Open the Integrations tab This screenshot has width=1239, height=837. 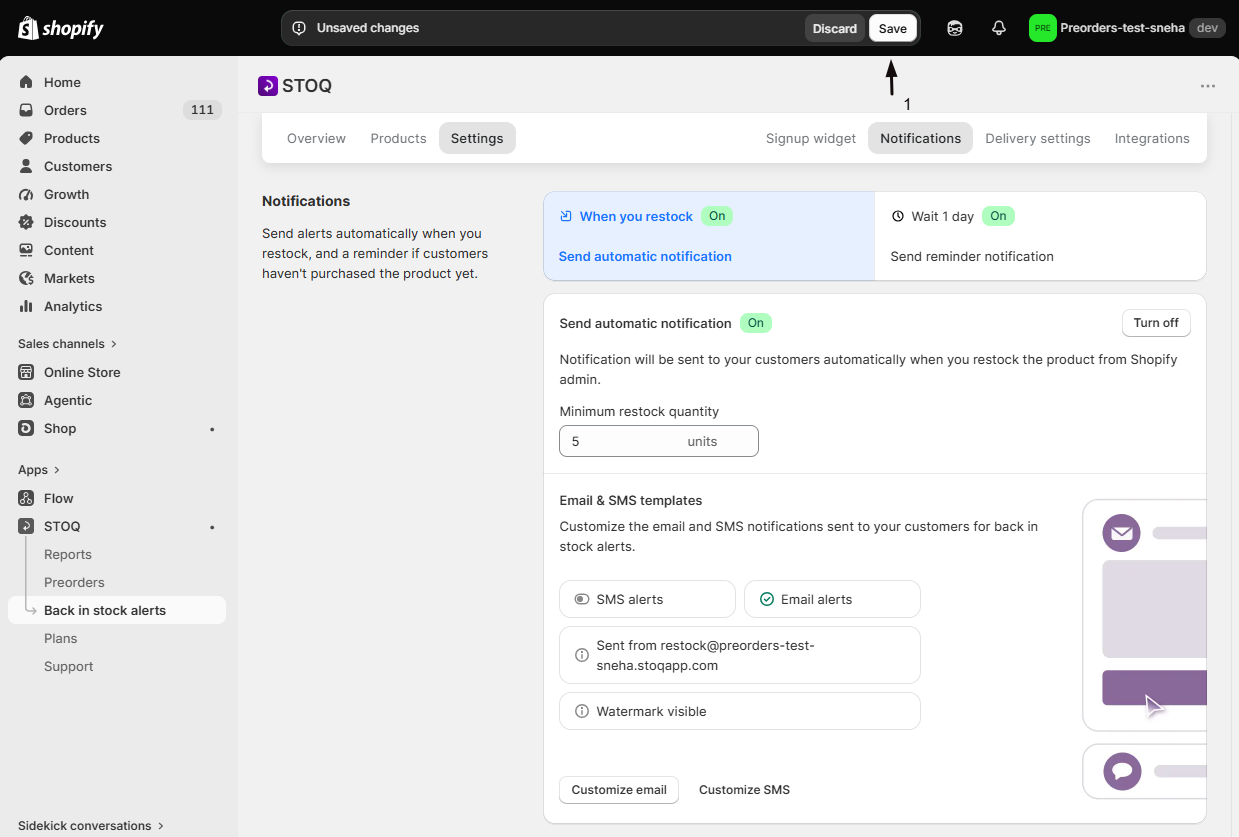pos(1152,138)
